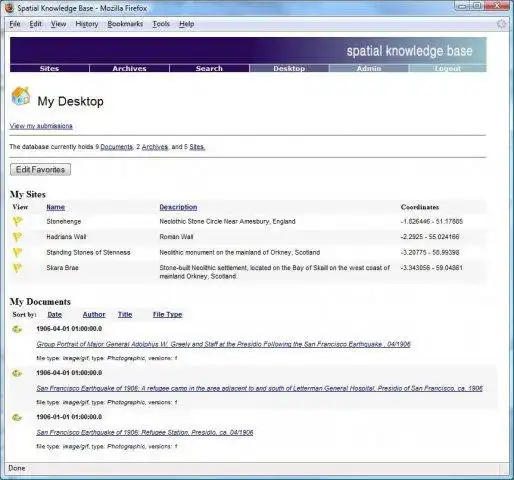514x480 pixels.
Task: Click the My Desktop house icon
Action: pos(21,96)
